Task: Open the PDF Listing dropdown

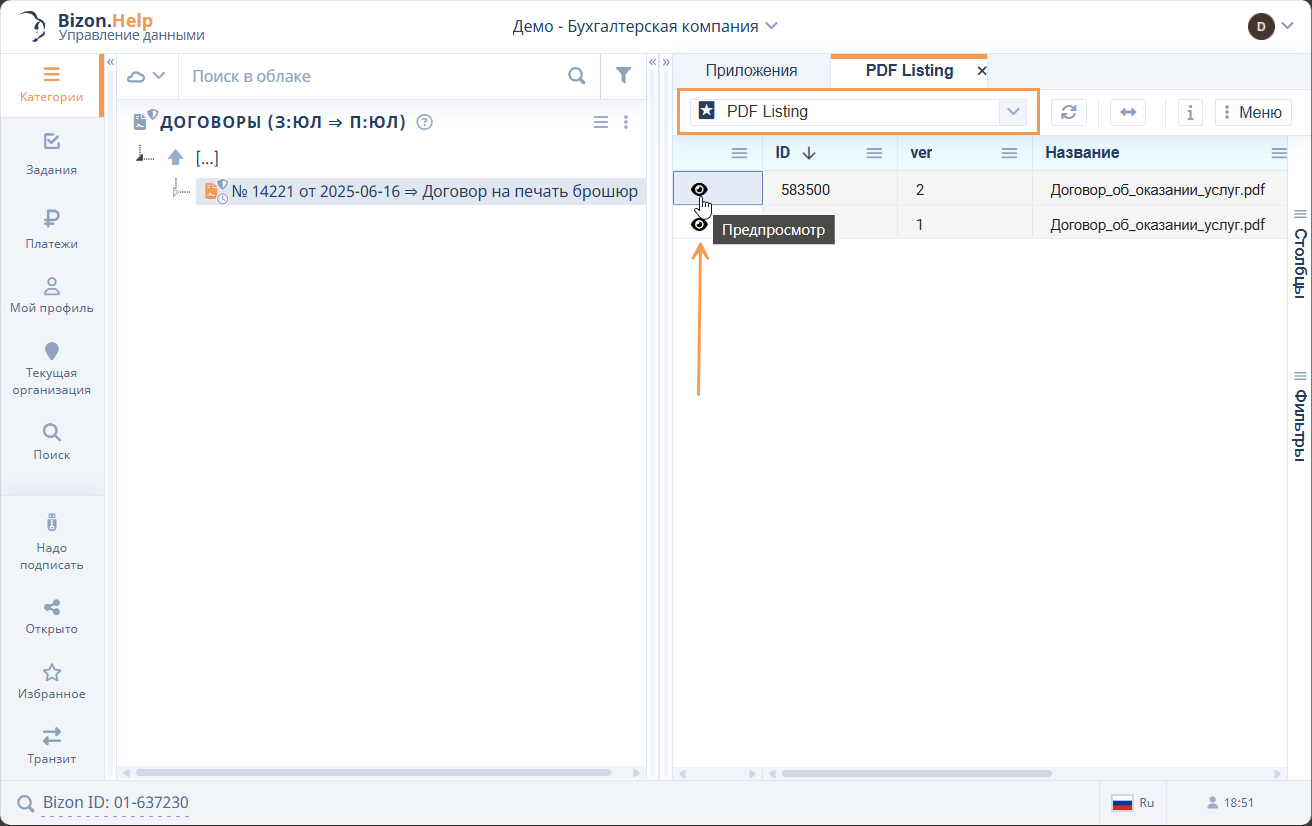Action: (1013, 112)
